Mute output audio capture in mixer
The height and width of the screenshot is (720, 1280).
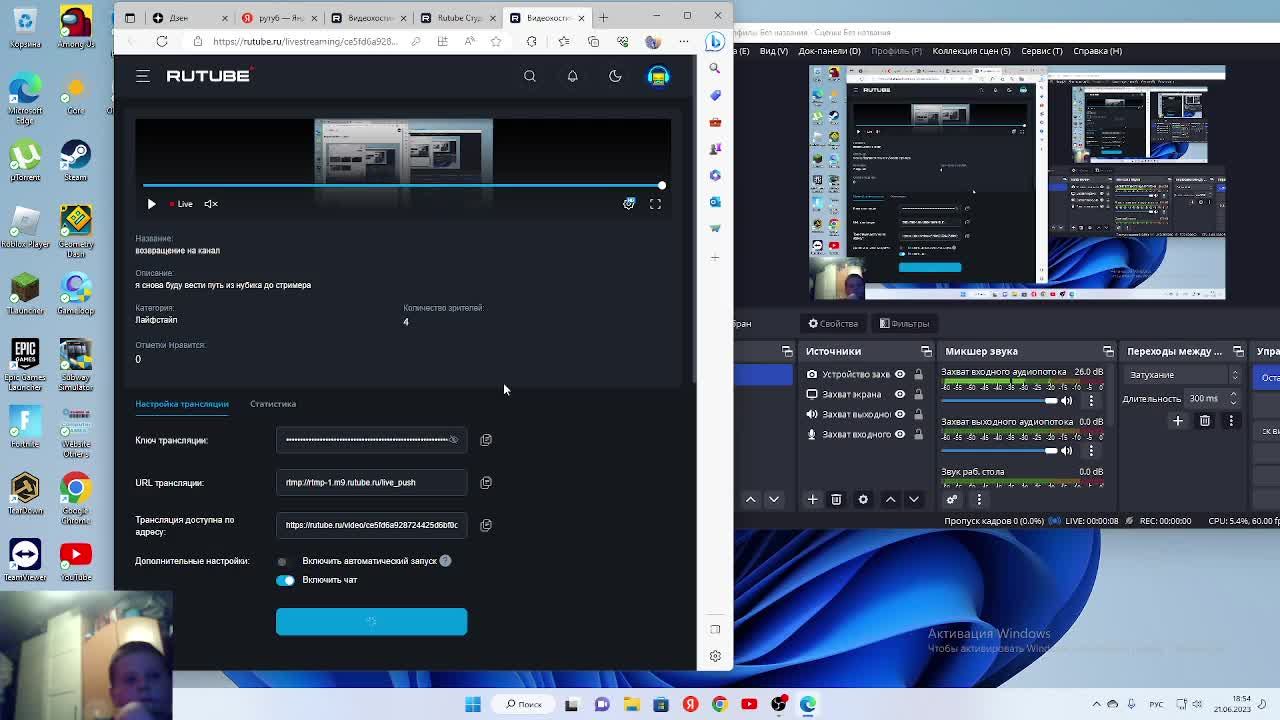[x=1067, y=450]
